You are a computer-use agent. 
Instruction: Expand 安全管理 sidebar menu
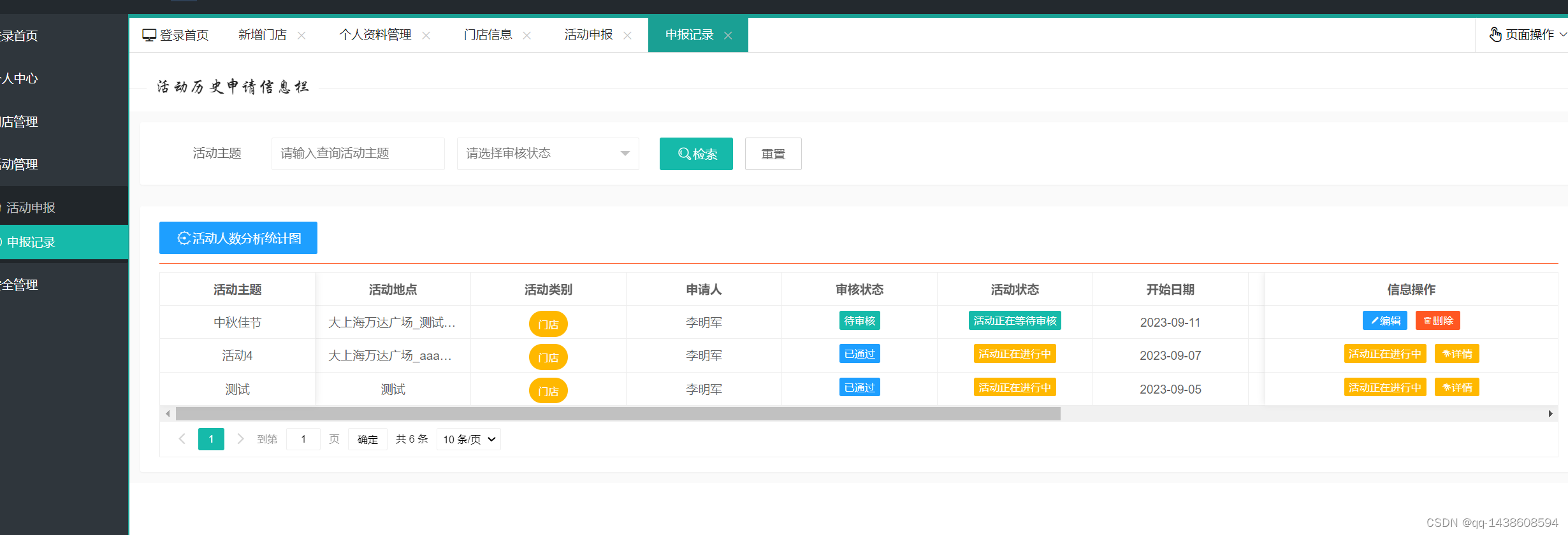coord(64,285)
